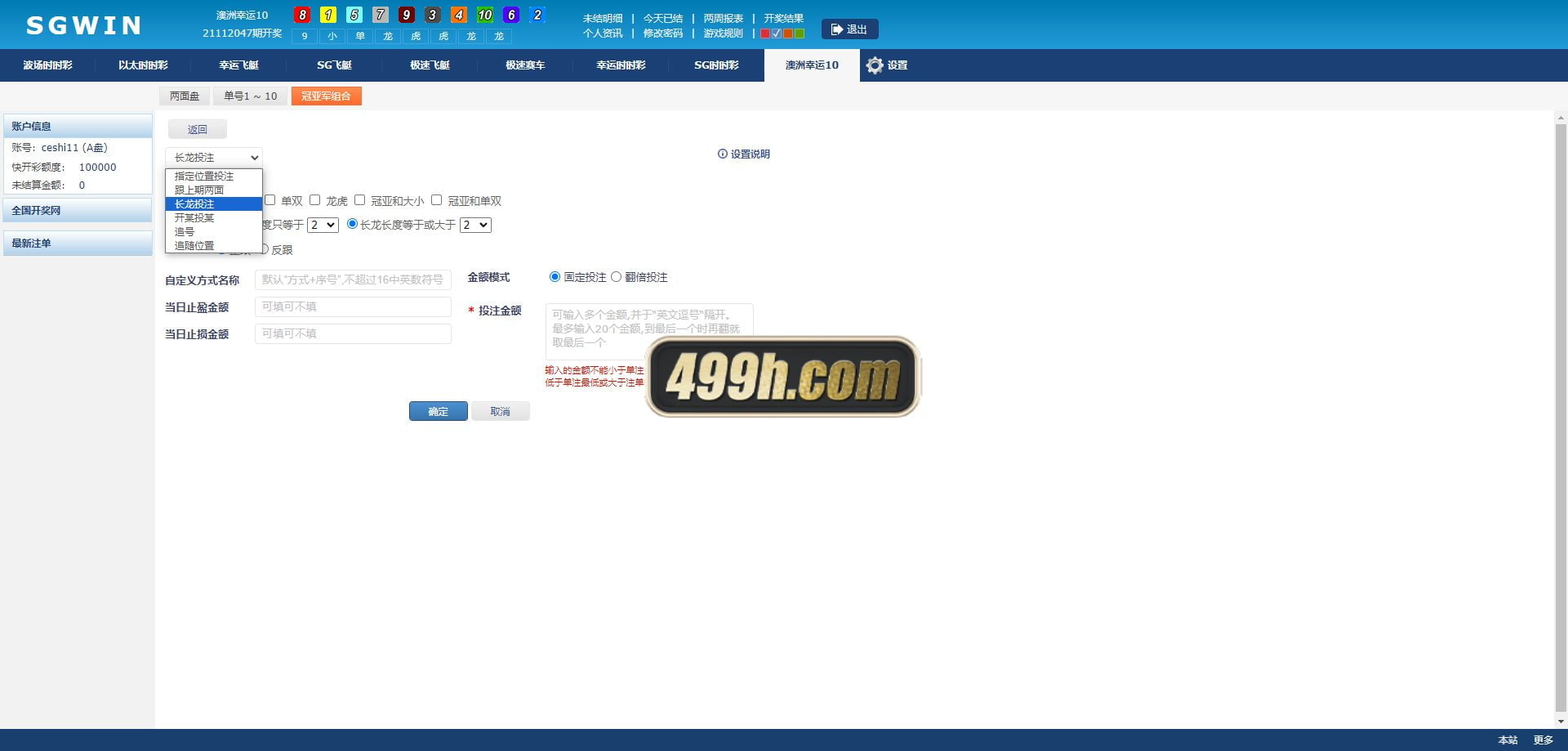Image resolution: width=1568 pixels, height=751 pixels.
Task: Click the cyan number 5 ball
Action: (354, 15)
